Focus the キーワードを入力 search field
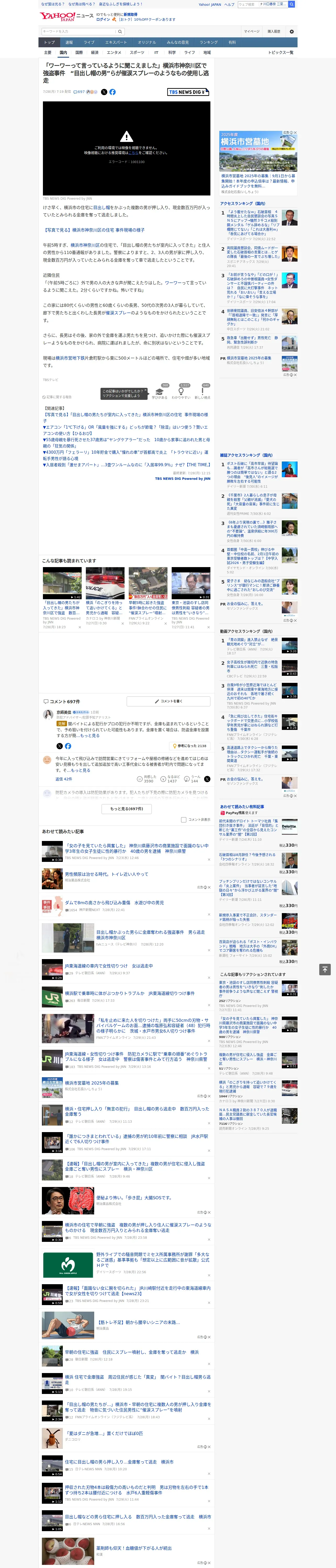This screenshot has height=1568, width=336. (x=78, y=32)
